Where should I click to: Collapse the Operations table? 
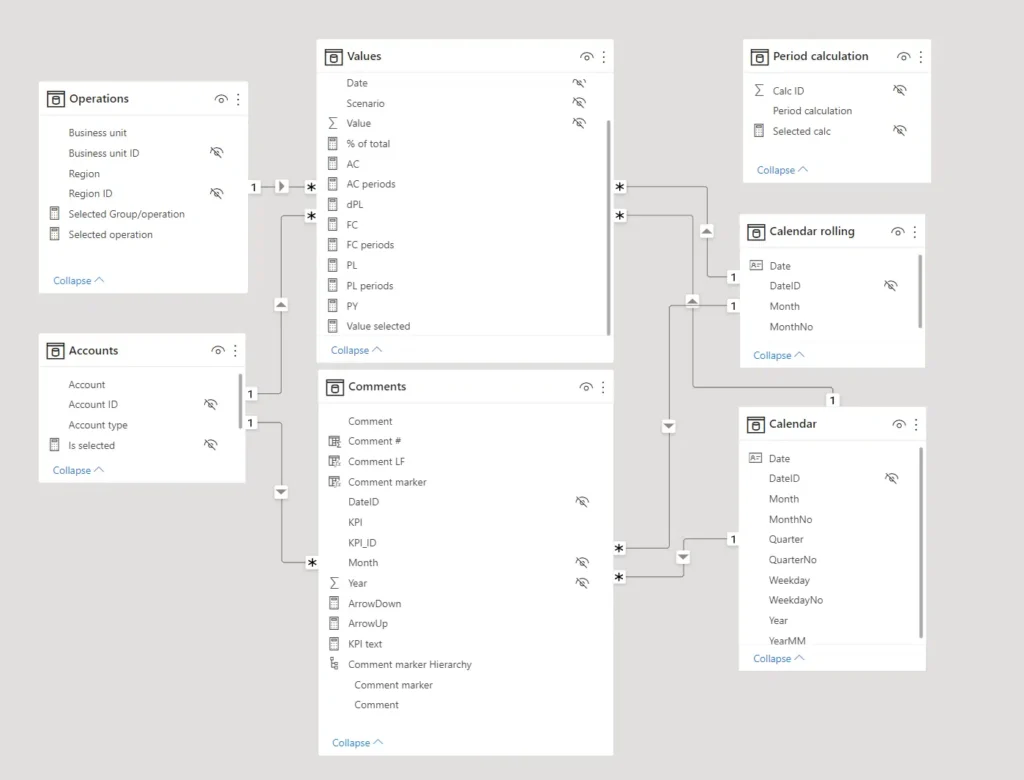click(78, 280)
